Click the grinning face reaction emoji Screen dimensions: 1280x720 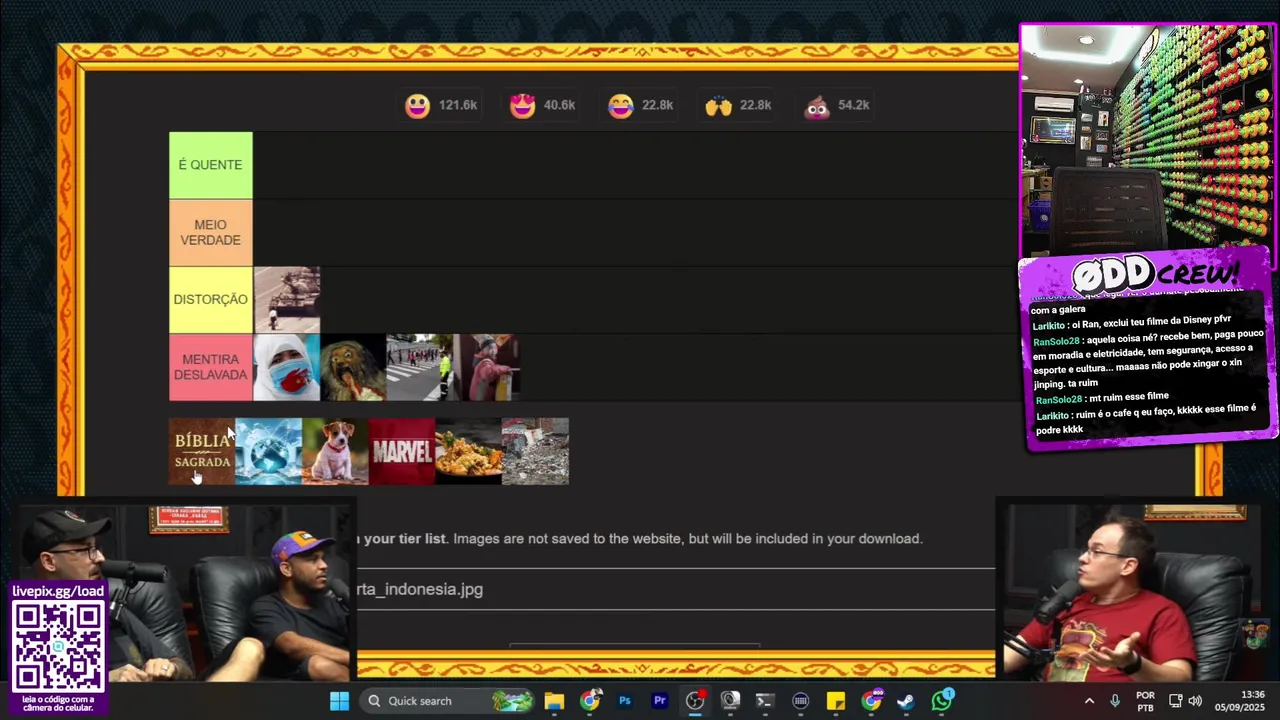[417, 105]
